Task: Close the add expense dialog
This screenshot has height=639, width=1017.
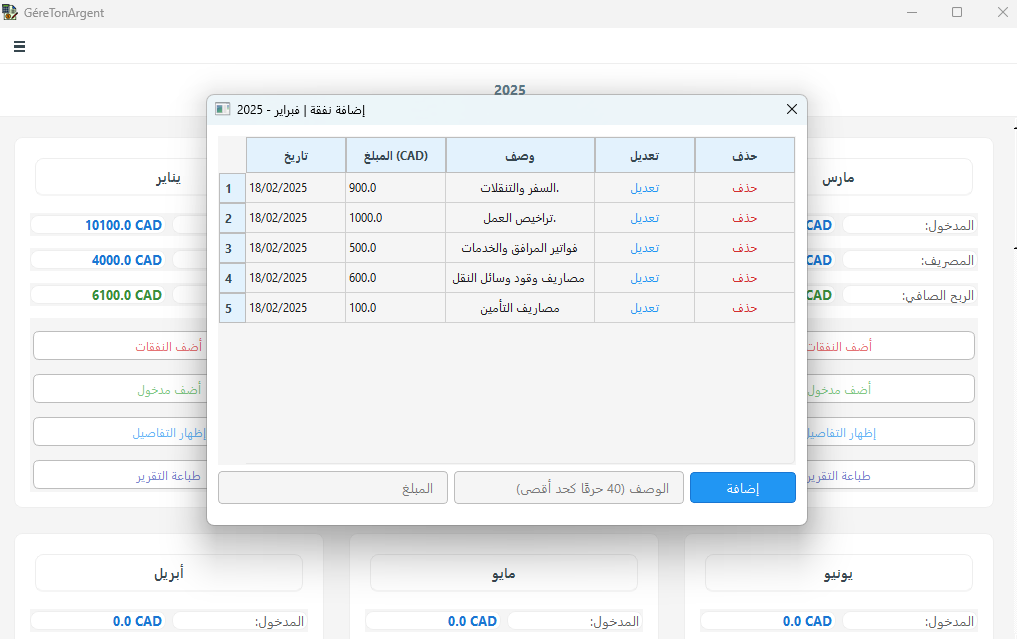Action: click(791, 109)
